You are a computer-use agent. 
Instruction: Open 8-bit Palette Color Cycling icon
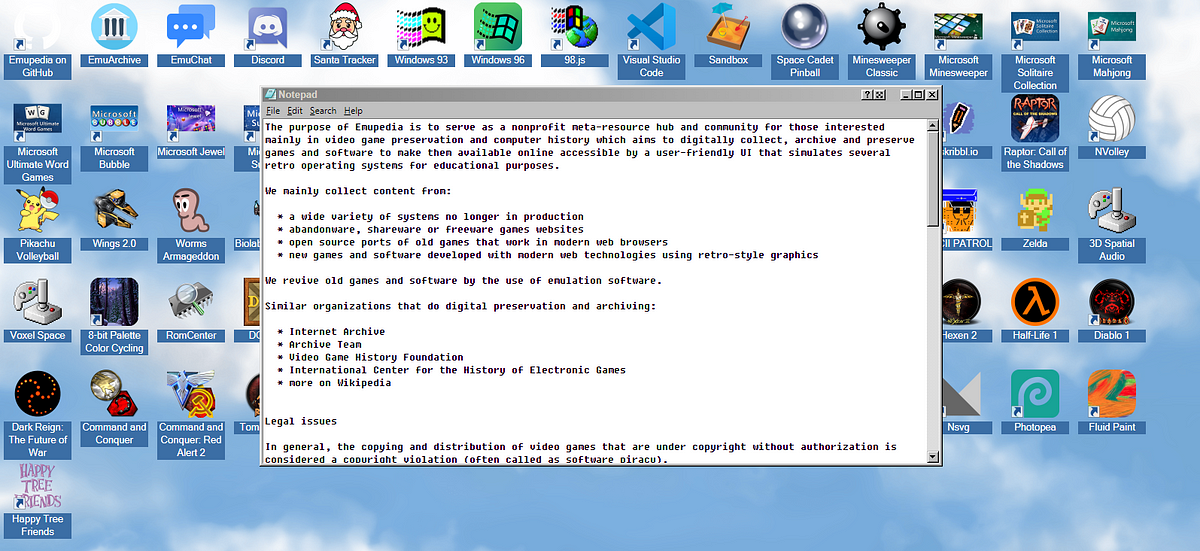point(114,317)
